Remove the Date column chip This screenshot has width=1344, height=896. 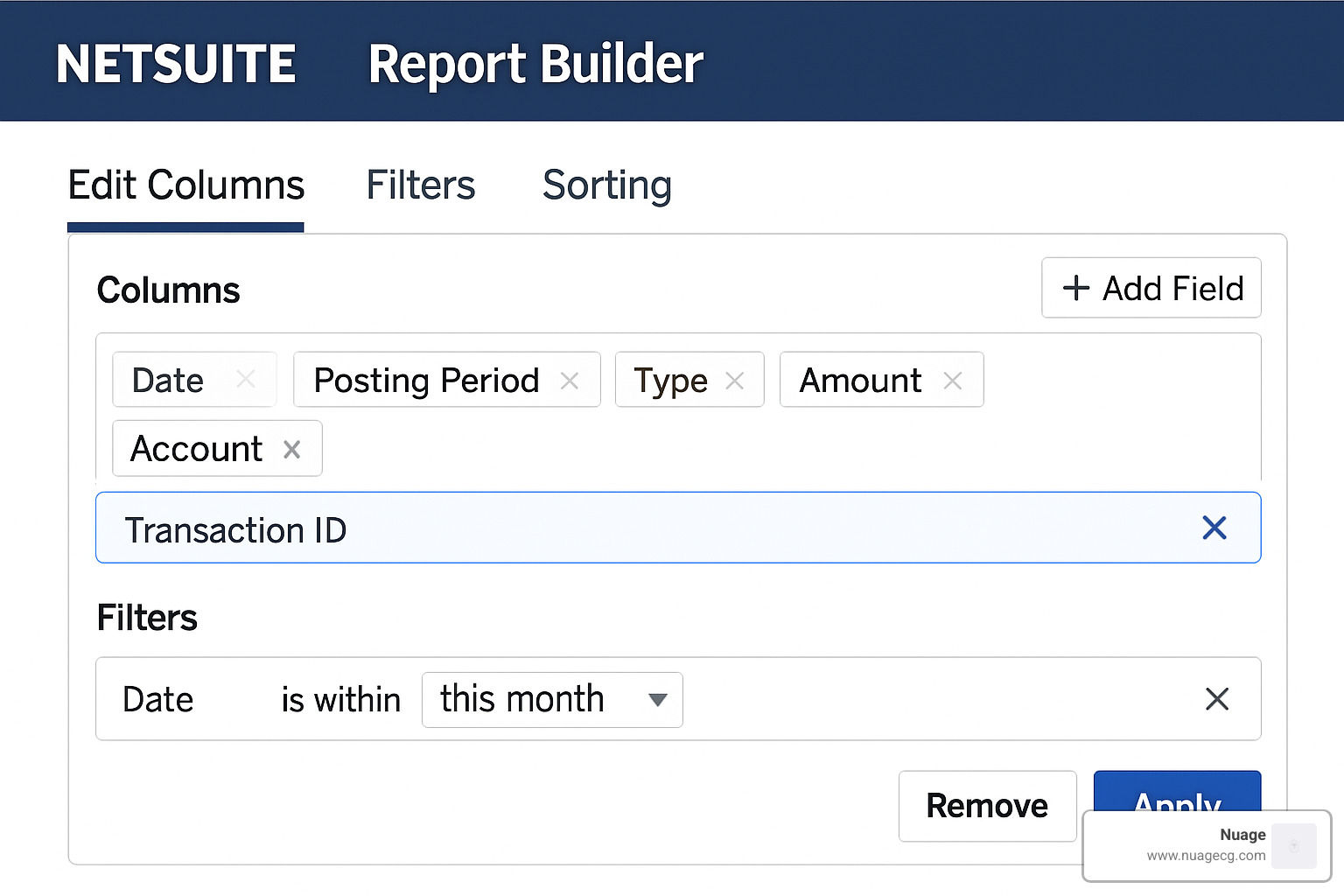coord(246,380)
